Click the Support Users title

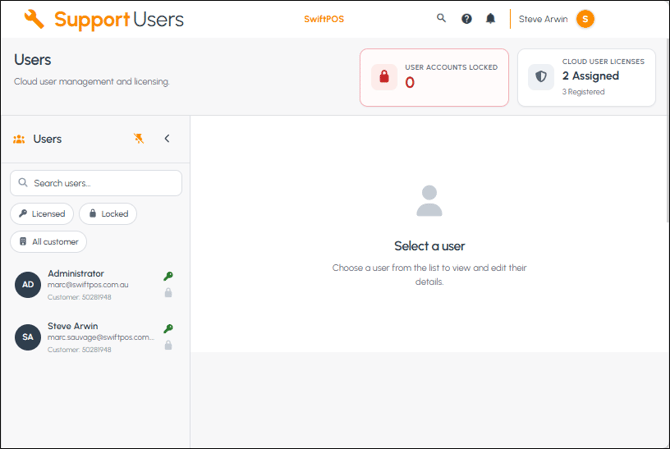(119, 19)
